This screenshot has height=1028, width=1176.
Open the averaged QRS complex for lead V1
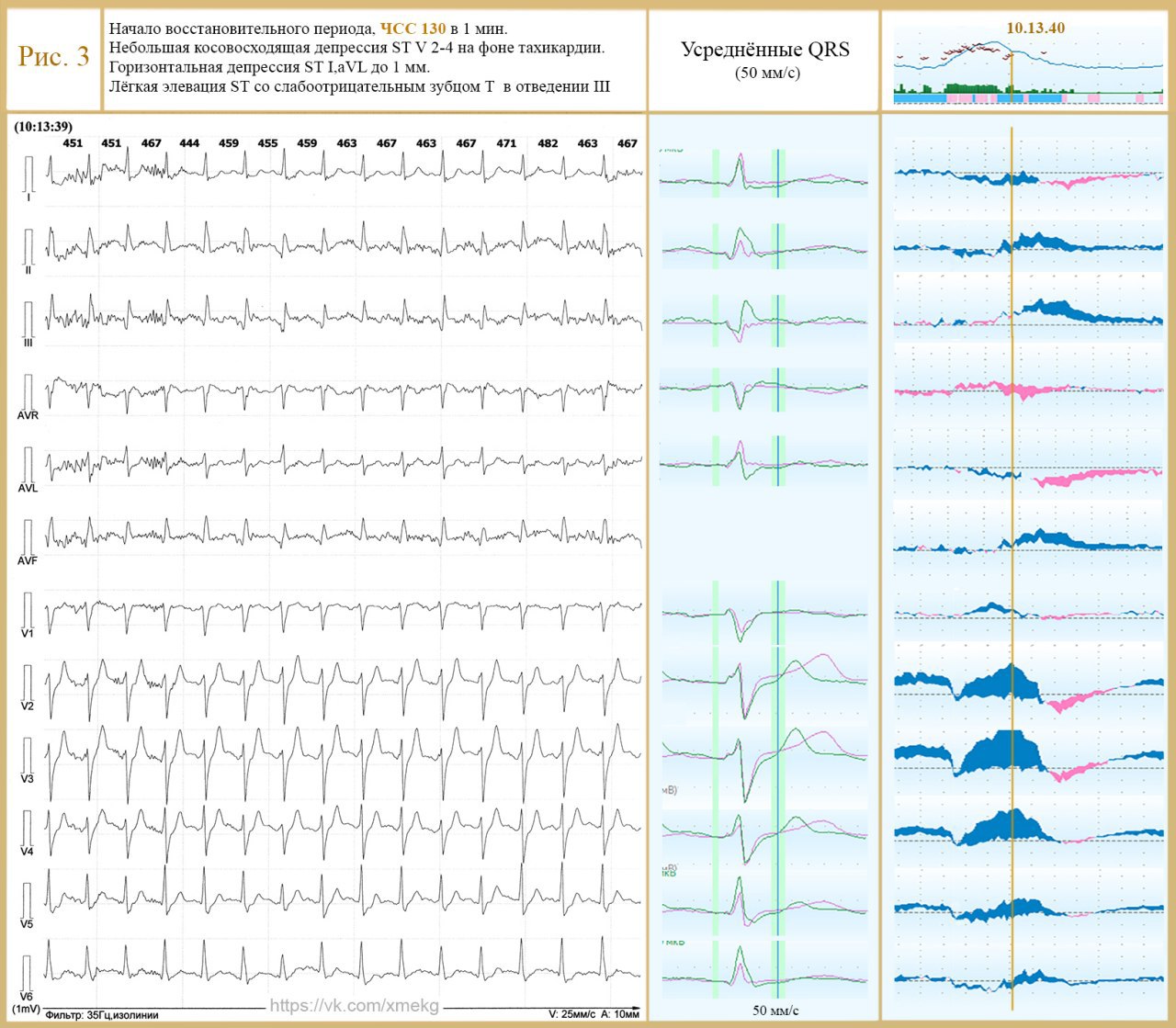763,615
